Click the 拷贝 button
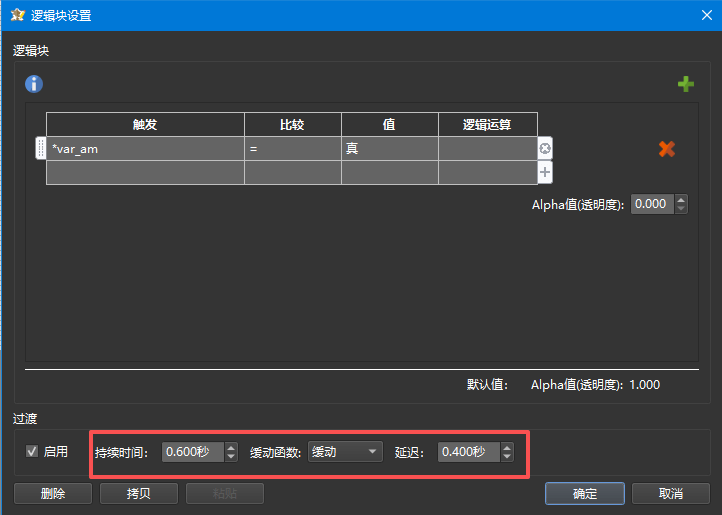 (x=139, y=493)
